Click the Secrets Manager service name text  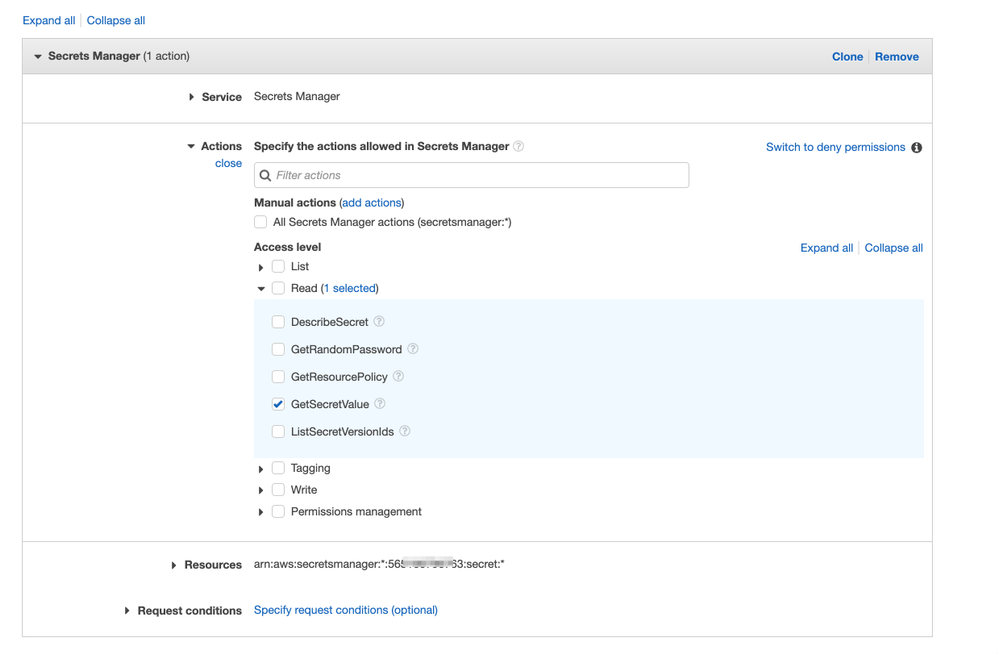(297, 96)
